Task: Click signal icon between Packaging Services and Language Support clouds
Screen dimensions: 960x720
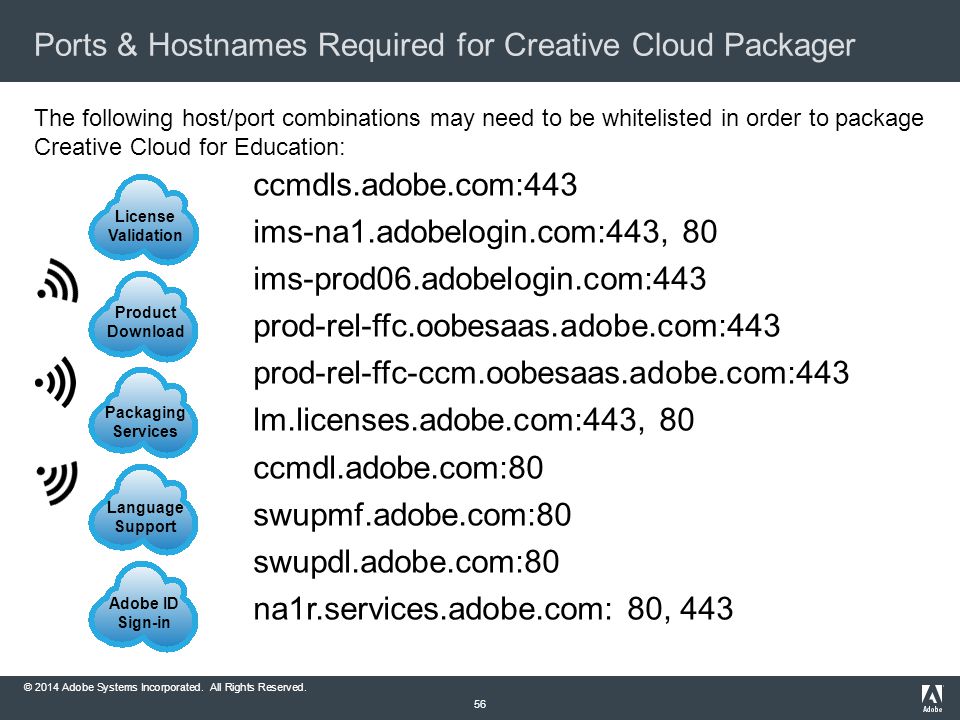Action: (57, 482)
